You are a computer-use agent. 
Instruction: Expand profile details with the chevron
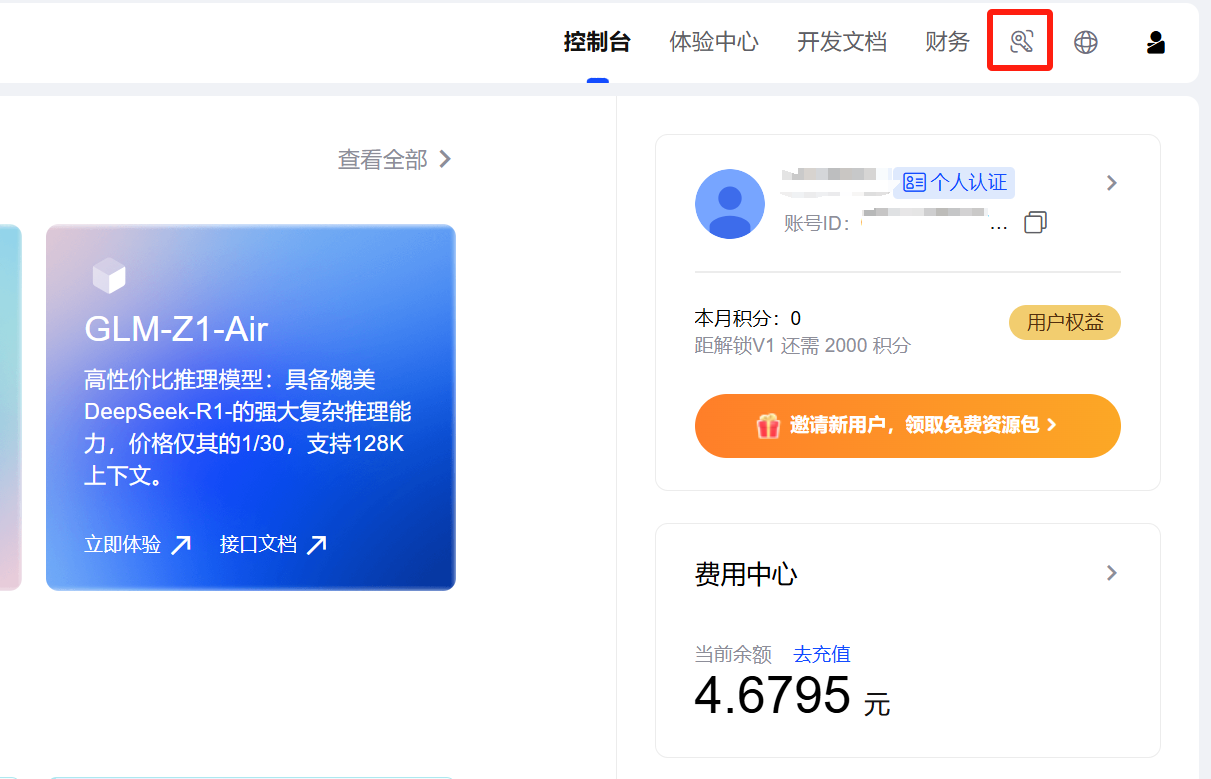pos(1111,183)
